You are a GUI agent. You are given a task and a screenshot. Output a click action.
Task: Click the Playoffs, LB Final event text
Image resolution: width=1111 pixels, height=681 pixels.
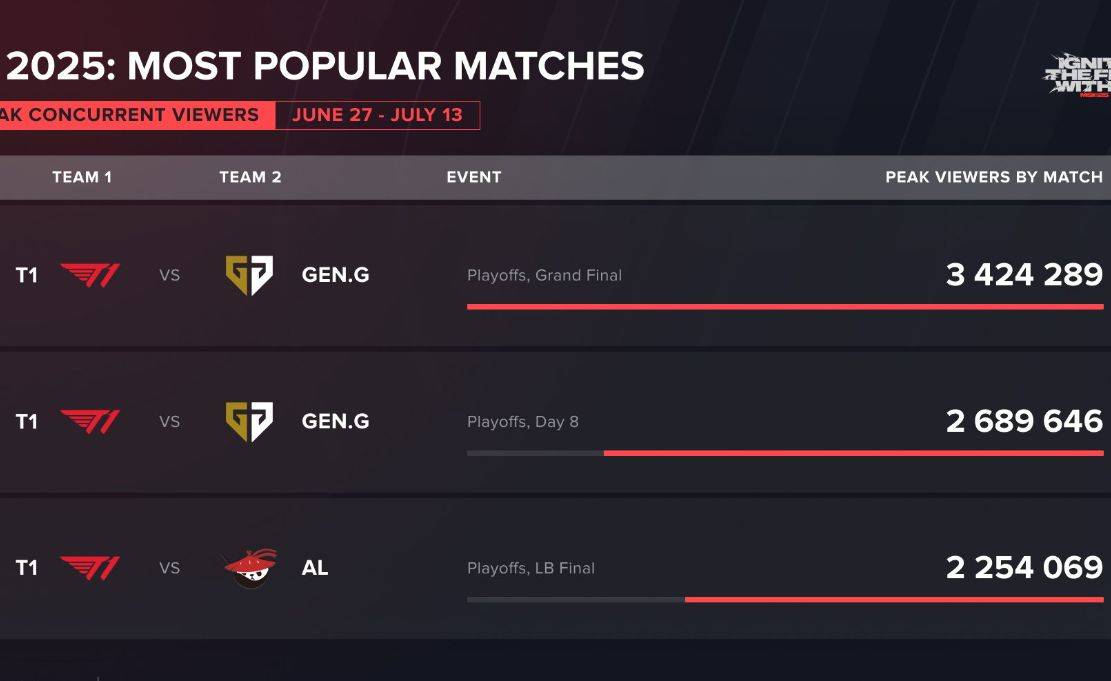pos(531,568)
